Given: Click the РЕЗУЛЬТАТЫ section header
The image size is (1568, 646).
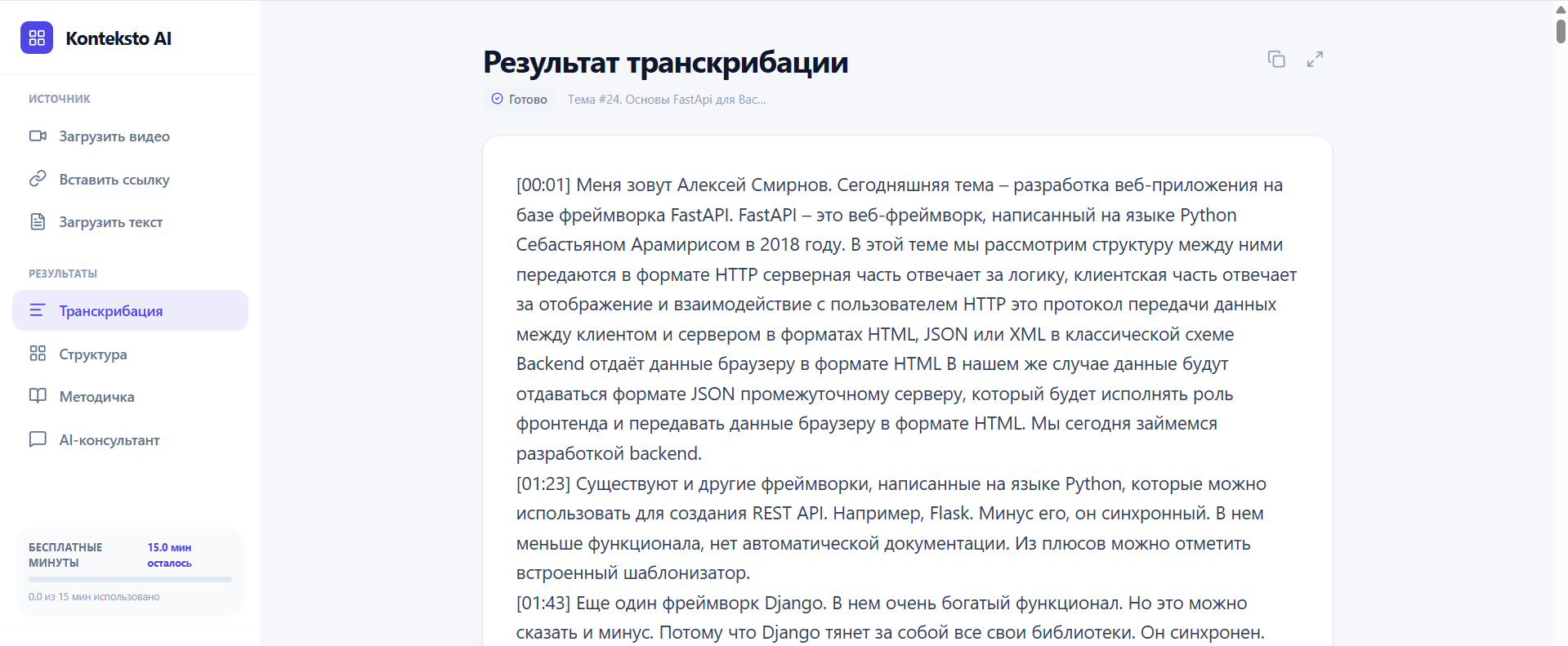Looking at the screenshot, I should [63, 274].
